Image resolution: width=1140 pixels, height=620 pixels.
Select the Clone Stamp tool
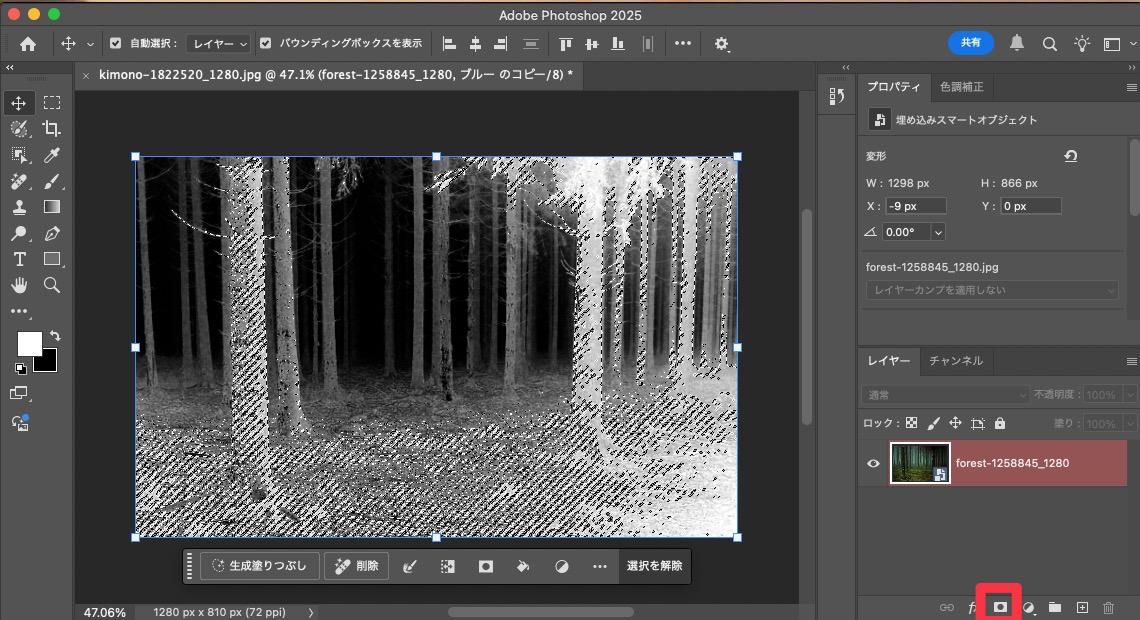click(x=19, y=207)
